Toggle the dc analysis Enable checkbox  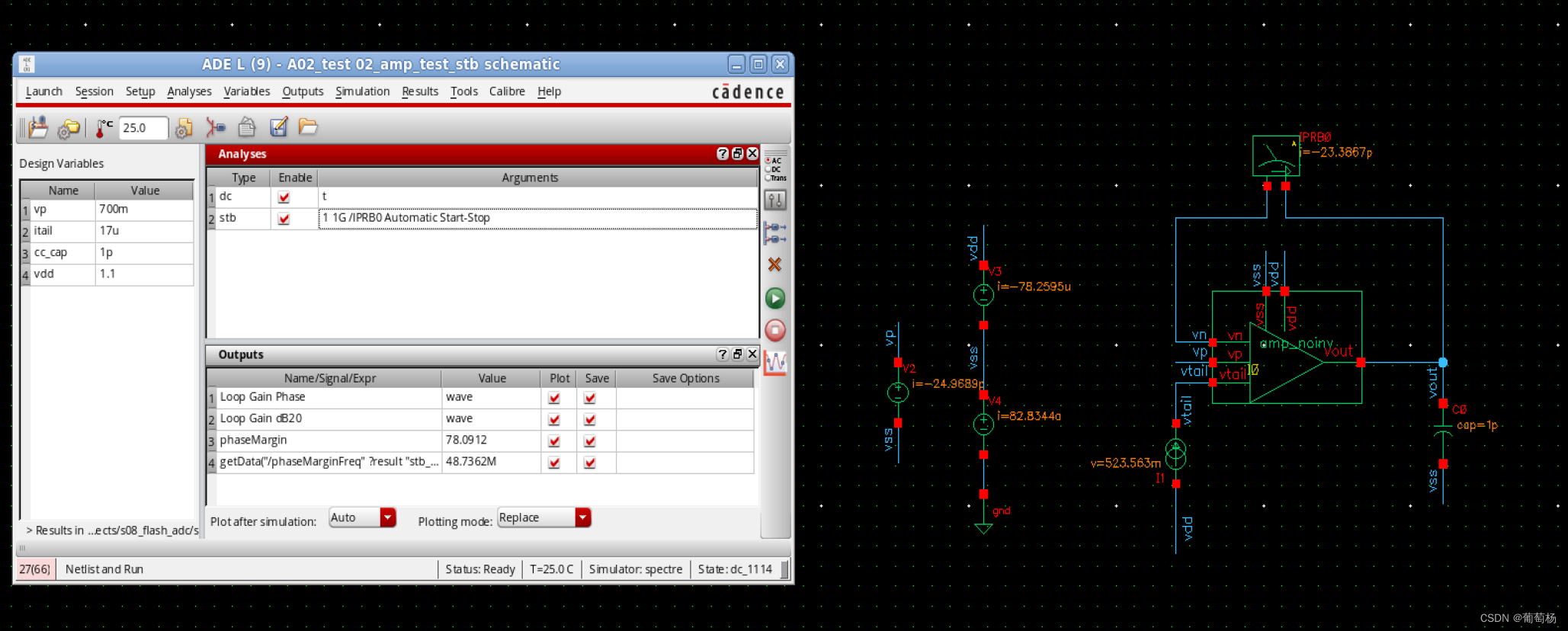point(284,197)
